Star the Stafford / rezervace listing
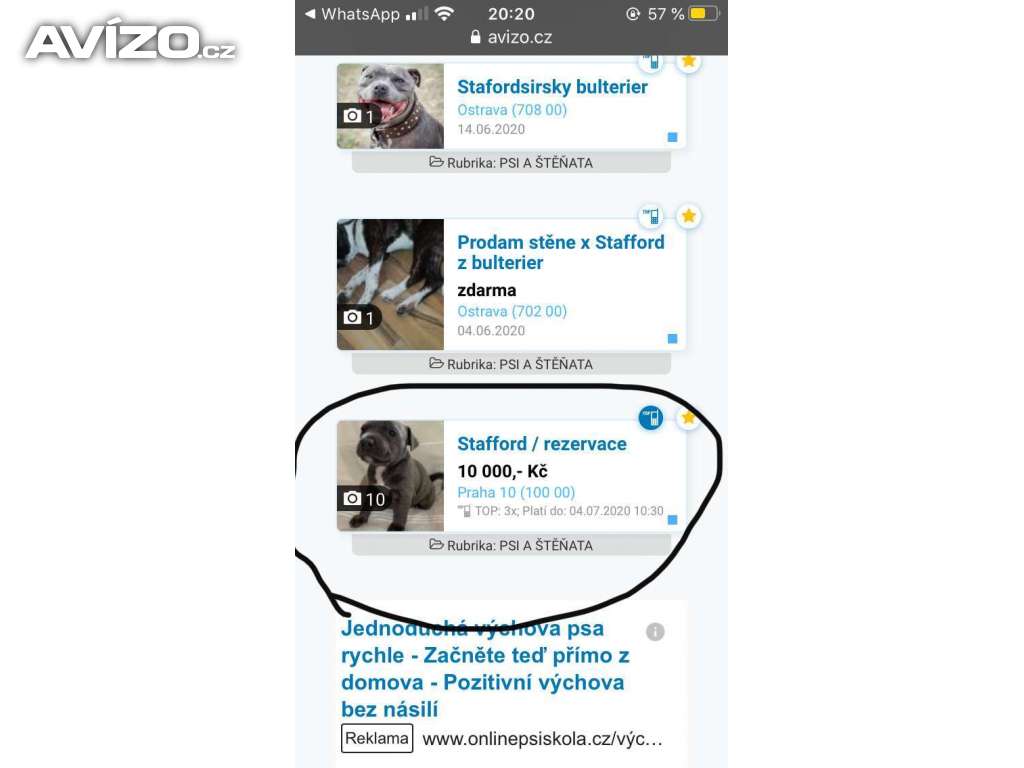Image resolution: width=1024 pixels, height=768 pixels. (688, 418)
